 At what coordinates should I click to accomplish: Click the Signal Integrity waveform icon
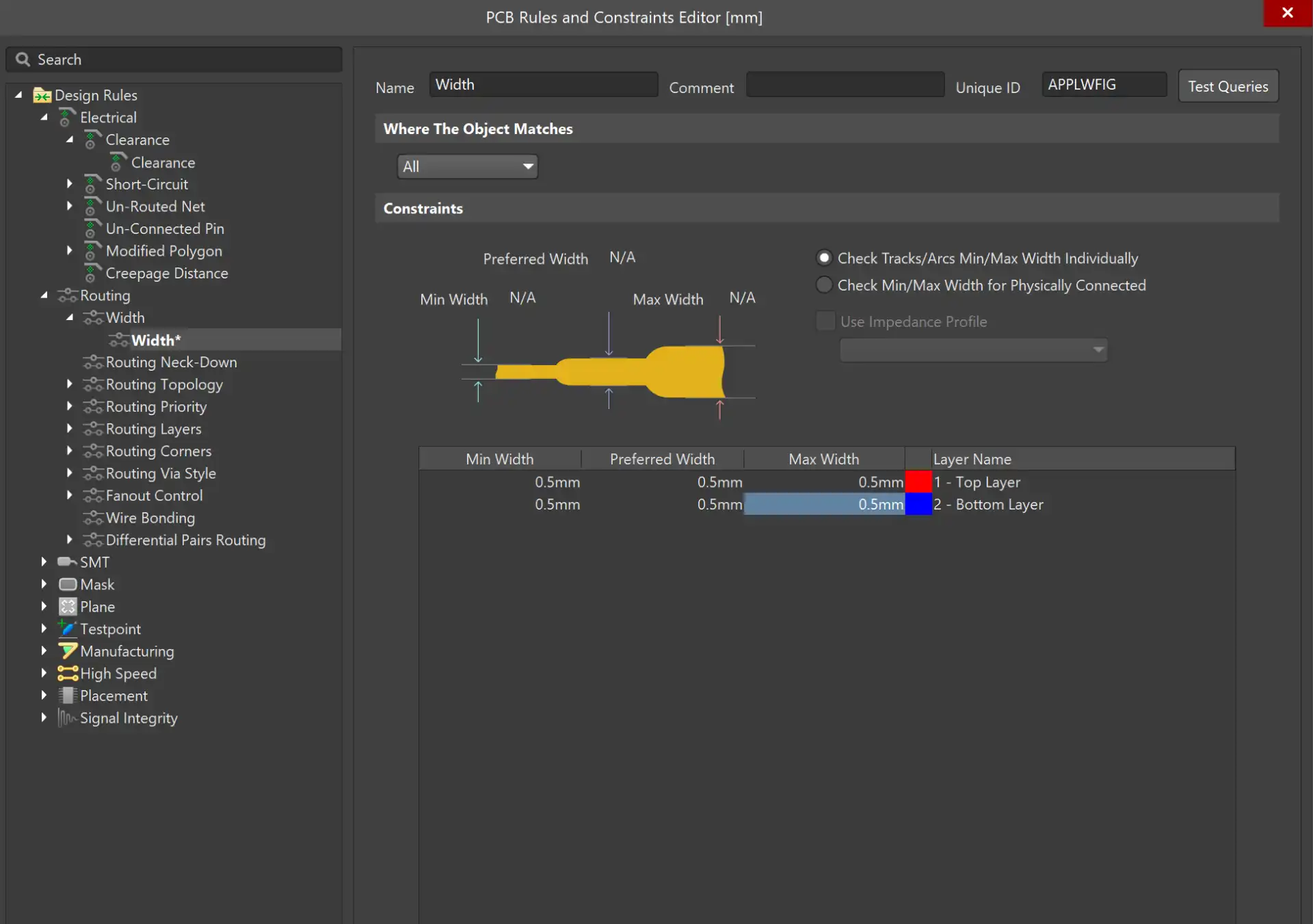pos(67,718)
